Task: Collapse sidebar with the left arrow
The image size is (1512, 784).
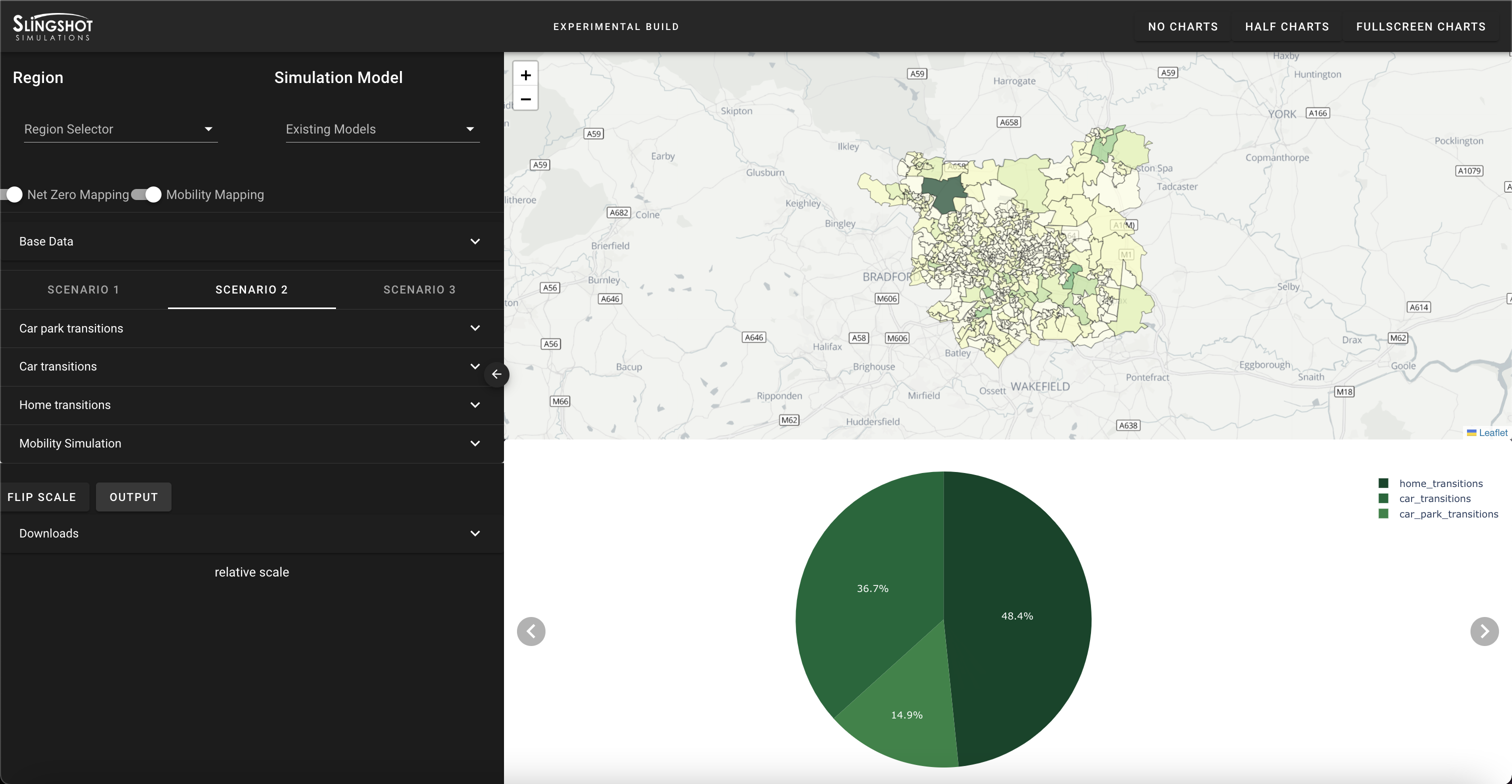Action: (496, 374)
